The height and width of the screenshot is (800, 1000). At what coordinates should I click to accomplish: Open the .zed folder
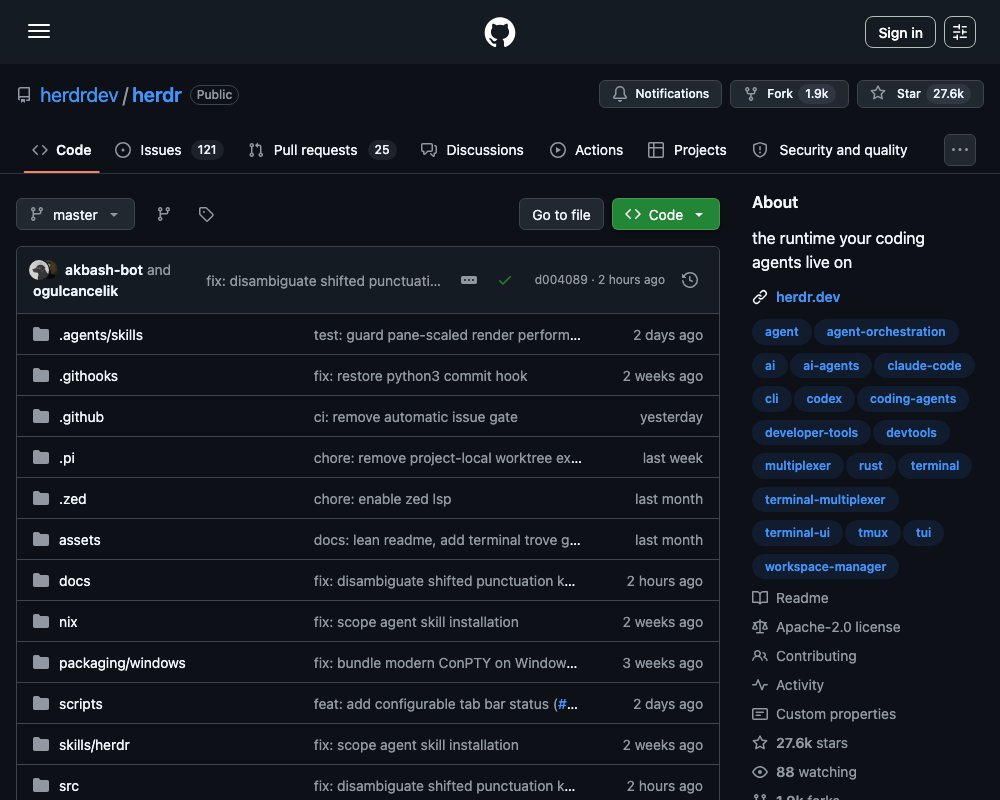click(73, 499)
